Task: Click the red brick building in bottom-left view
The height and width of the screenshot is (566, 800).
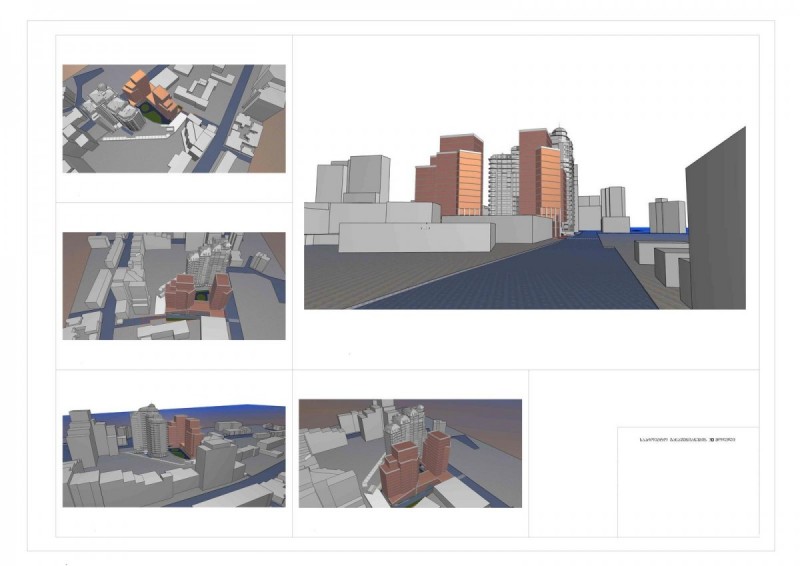Action: [185, 434]
